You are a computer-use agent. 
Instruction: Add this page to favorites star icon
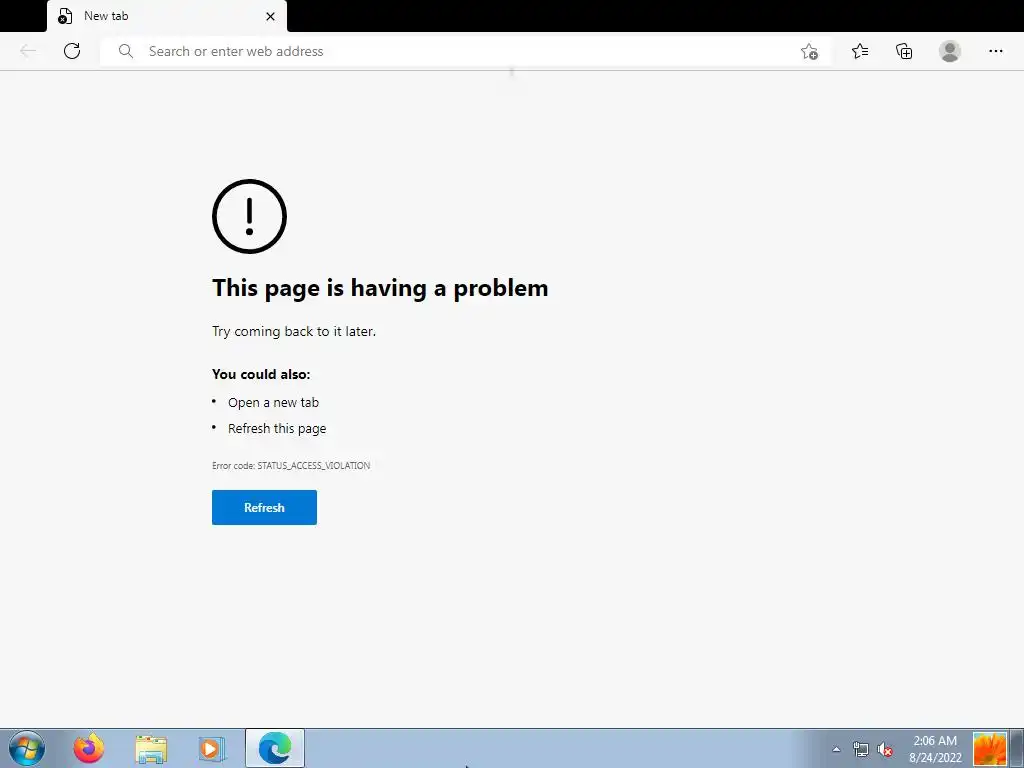[809, 52]
